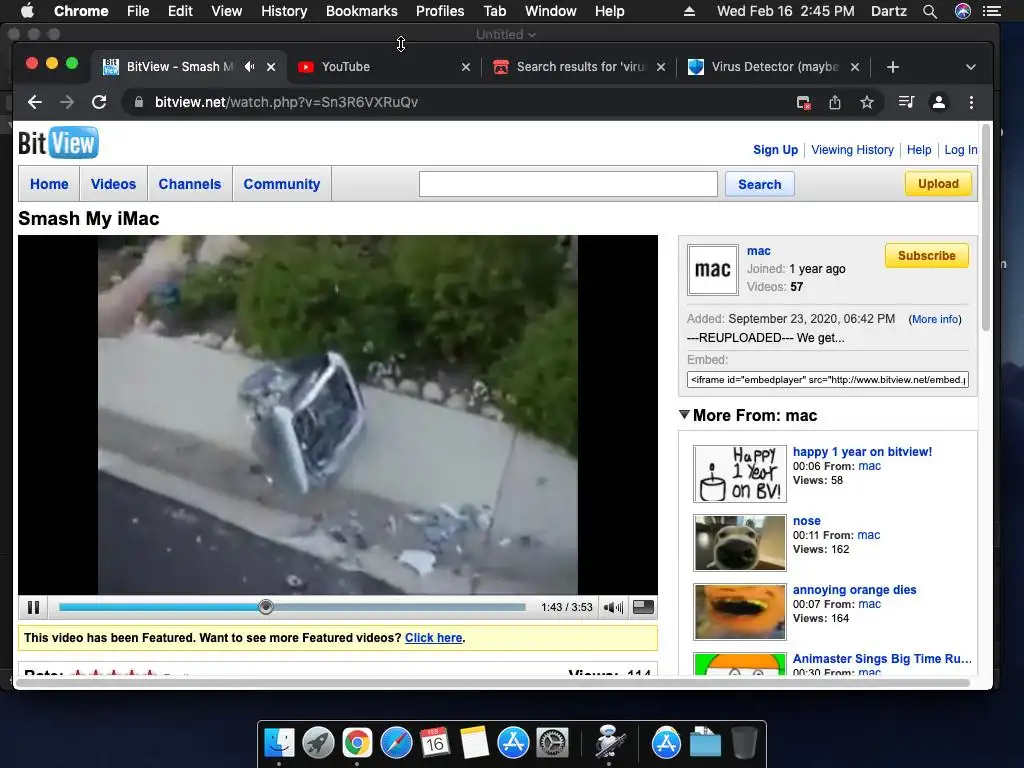Switch to the Search results tab
Image resolution: width=1024 pixels, height=768 pixels.
579,67
